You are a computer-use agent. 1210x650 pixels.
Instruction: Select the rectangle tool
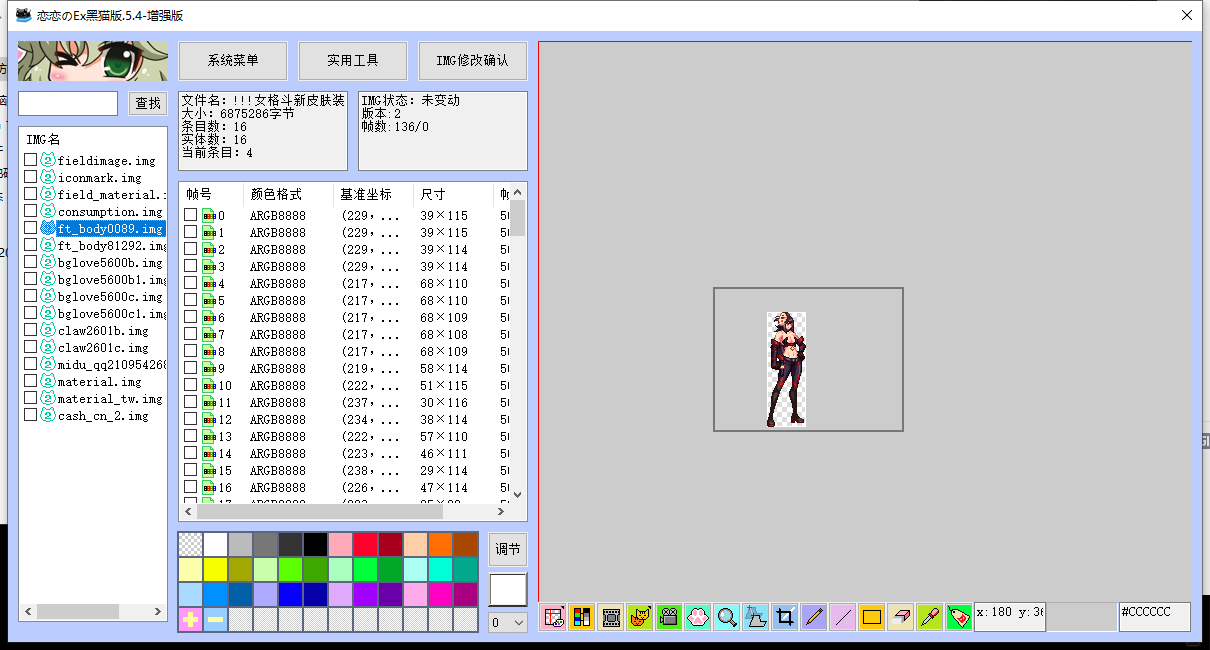point(871,617)
